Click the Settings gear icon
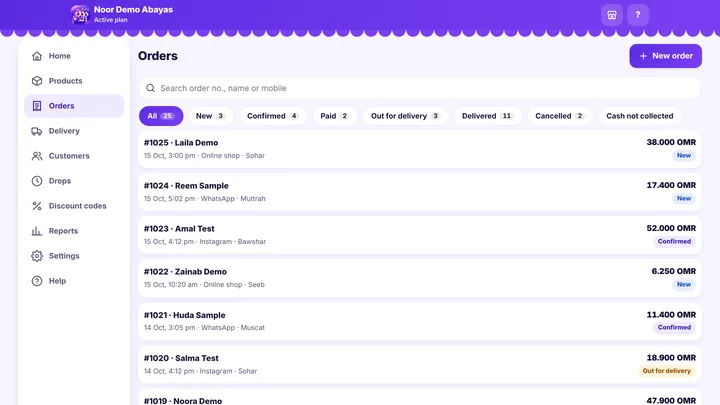720x405 pixels. click(37, 256)
